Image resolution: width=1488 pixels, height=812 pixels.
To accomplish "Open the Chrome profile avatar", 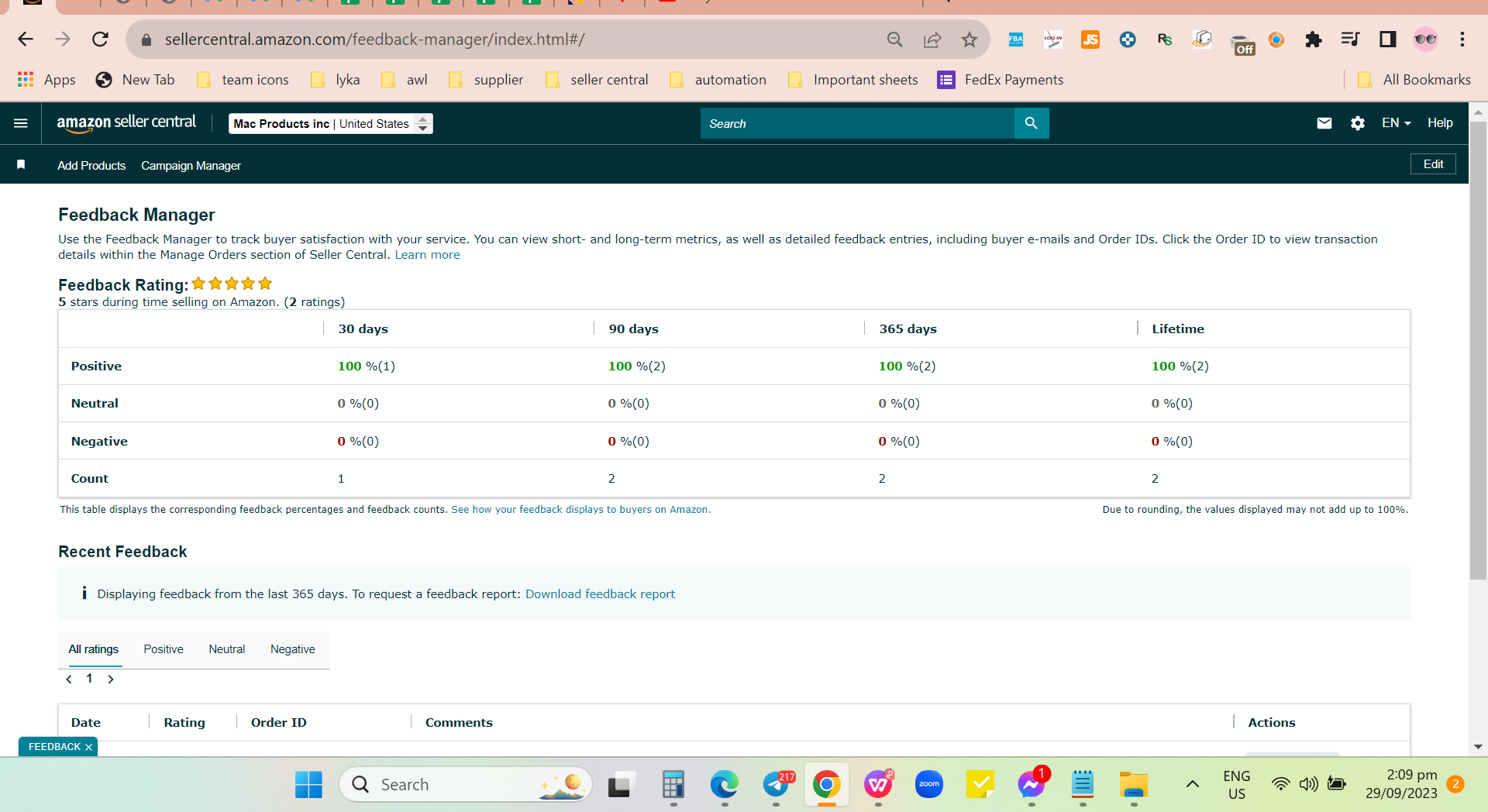I will click(1425, 39).
